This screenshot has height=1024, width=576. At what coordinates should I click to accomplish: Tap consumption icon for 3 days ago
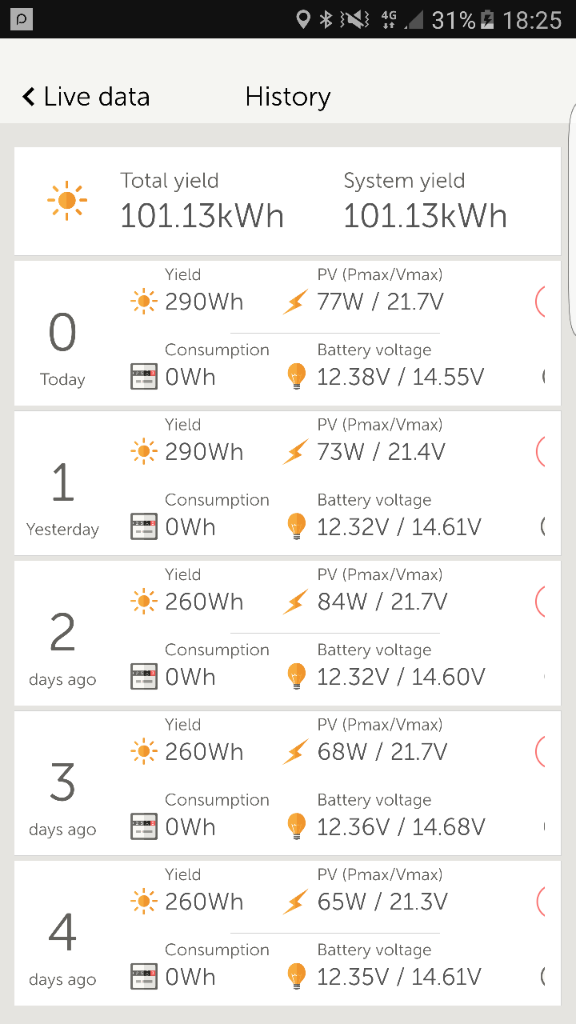pos(144,827)
